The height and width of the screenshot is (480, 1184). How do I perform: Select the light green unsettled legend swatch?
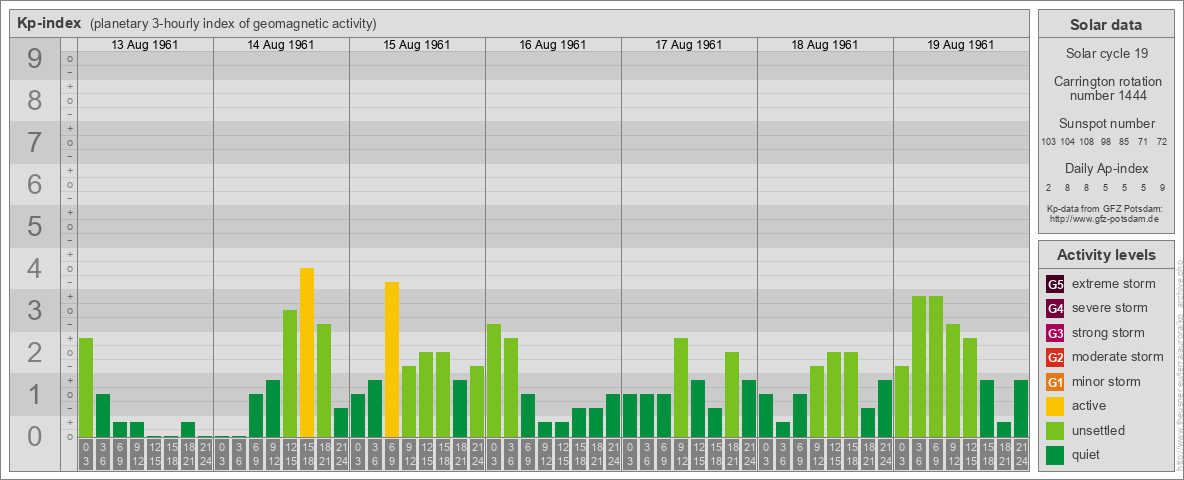tap(1055, 430)
